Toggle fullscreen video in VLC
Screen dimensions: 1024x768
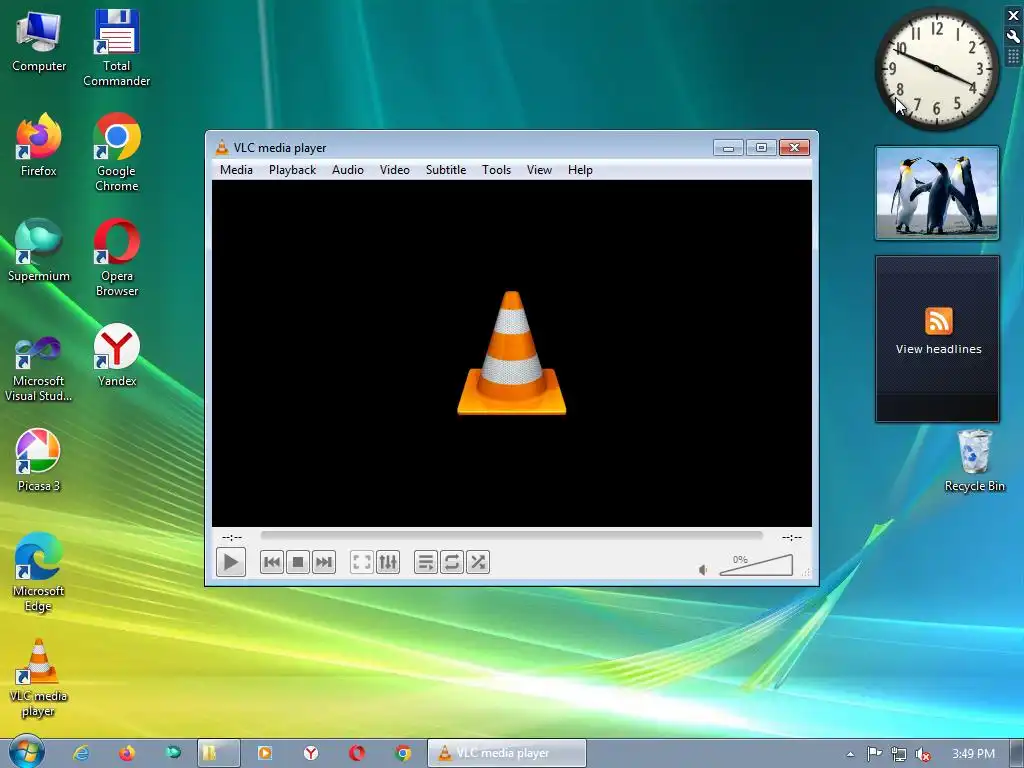(x=362, y=562)
